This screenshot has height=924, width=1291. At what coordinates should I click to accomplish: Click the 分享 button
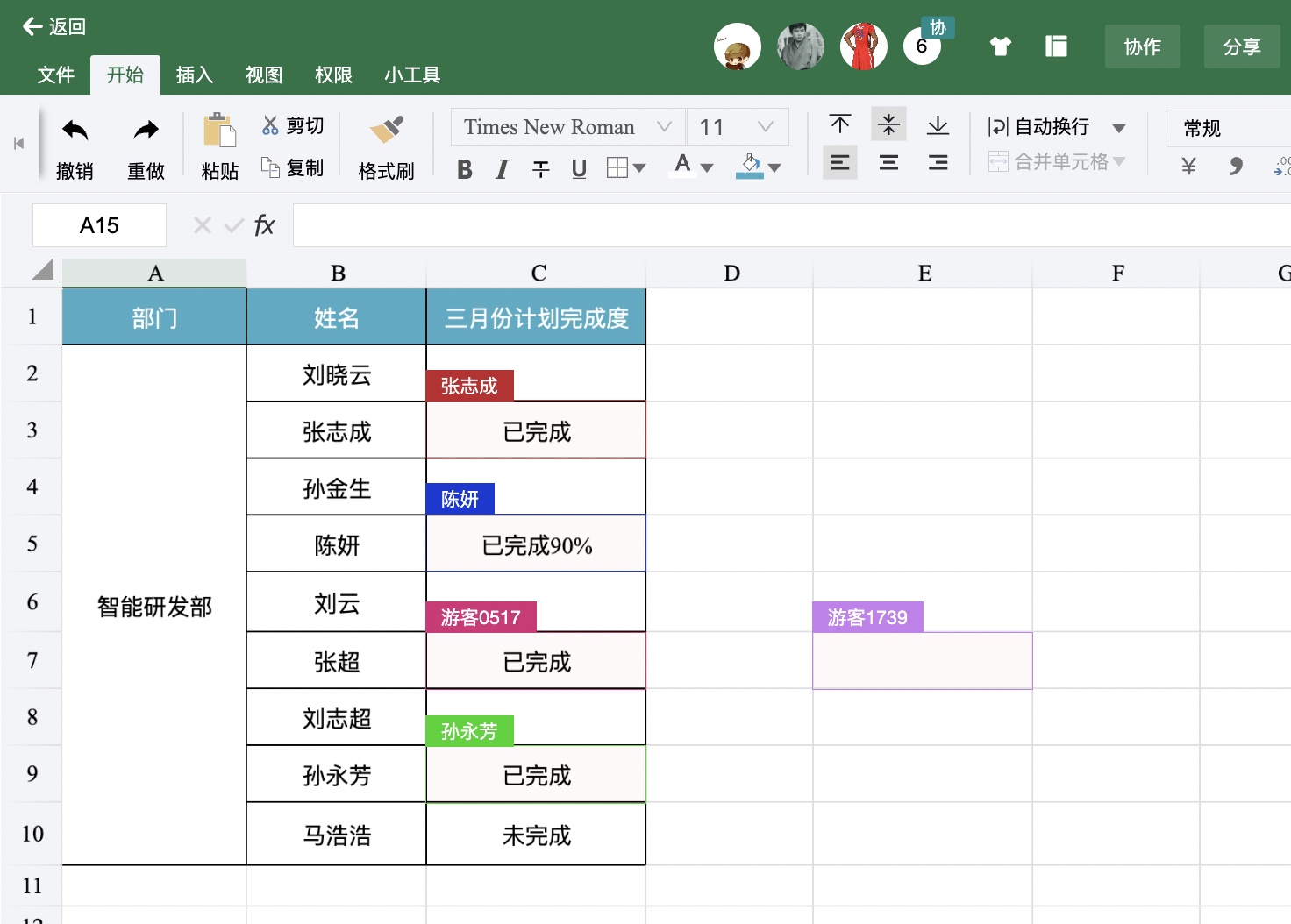pyautogui.click(x=1242, y=46)
